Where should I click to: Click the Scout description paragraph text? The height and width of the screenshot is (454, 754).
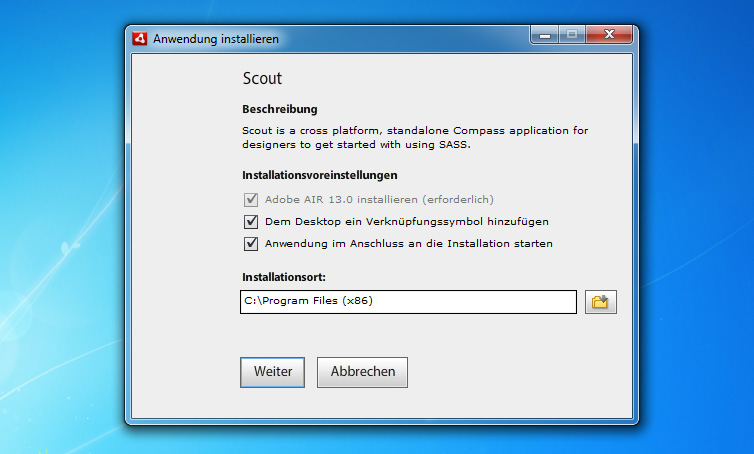415,138
